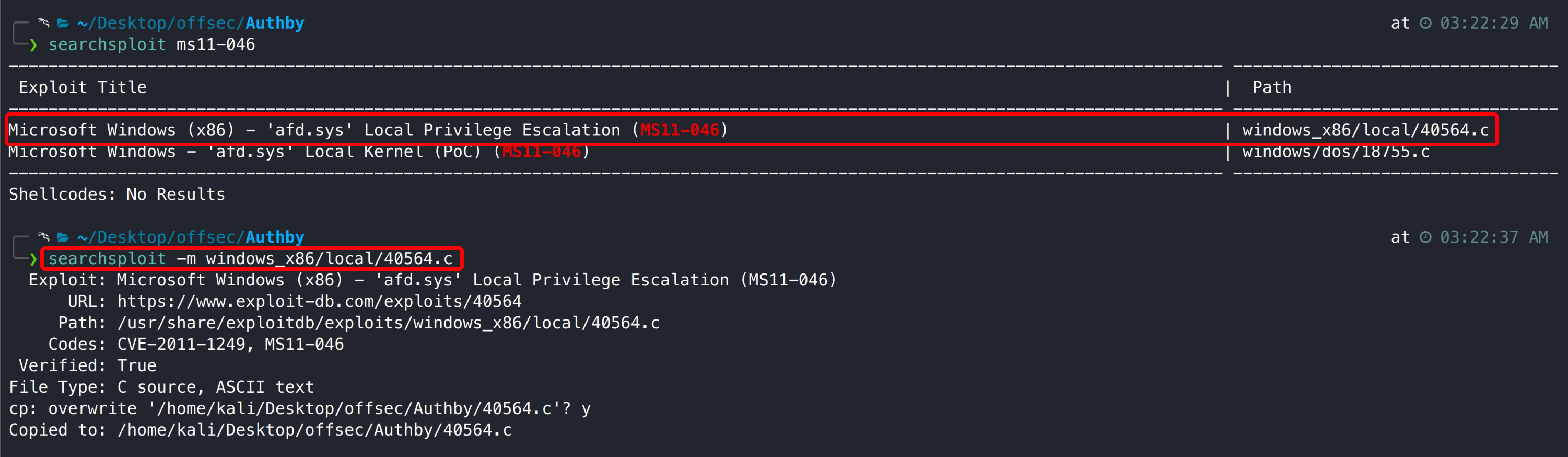Click the clock icon beside 03:22:37 AM
Image resolution: width=1568 pixels, height=457 pixels.
pos(1425,237)
